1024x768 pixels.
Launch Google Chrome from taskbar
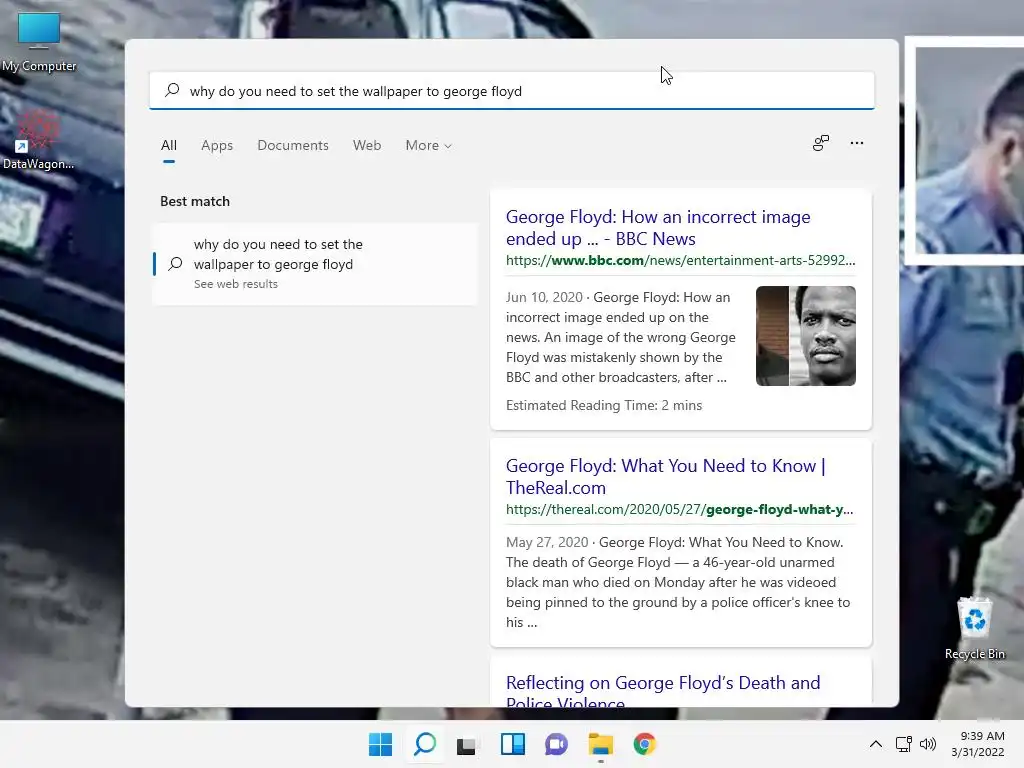(644, 744)
